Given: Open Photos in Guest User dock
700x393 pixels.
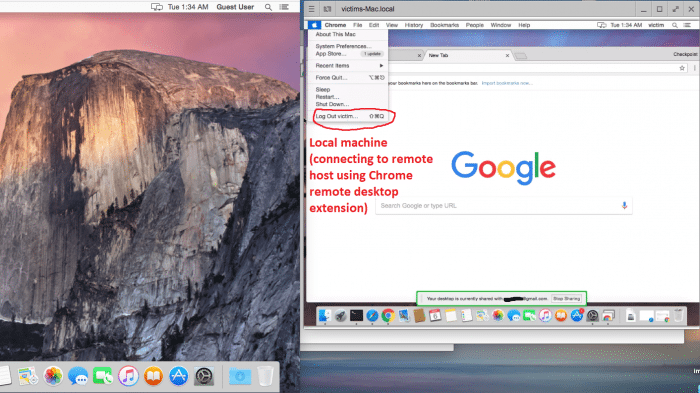Looking at the screenshot, I should 53,376.
